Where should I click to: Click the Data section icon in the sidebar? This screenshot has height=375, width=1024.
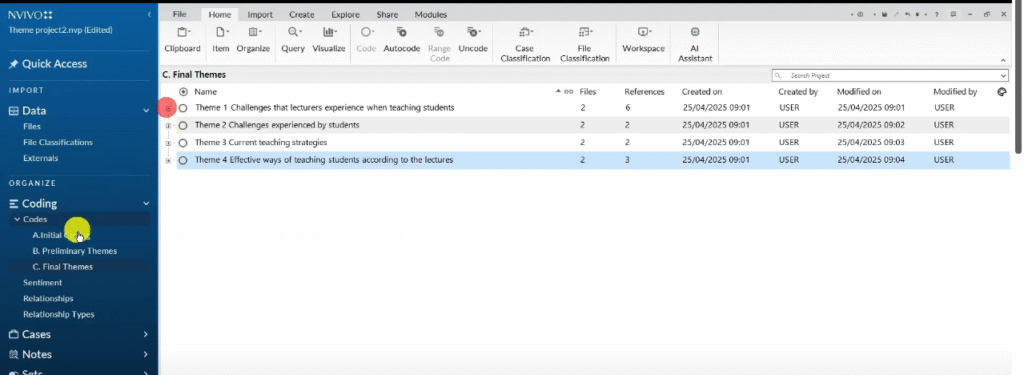13,111
